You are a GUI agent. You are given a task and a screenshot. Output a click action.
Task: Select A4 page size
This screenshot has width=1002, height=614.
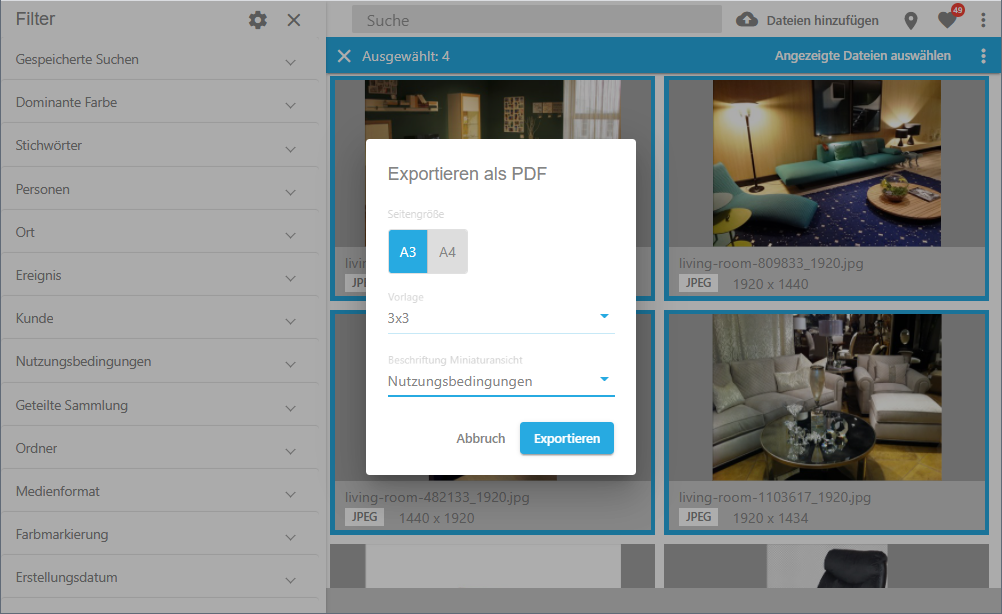(447, 252)
